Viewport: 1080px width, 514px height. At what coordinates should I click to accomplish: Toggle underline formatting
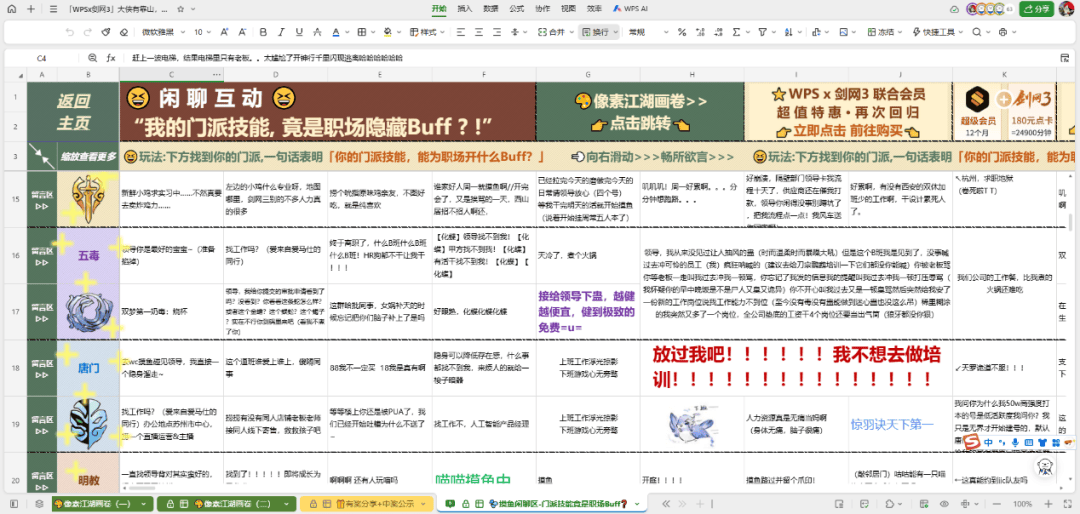(299, 32)
